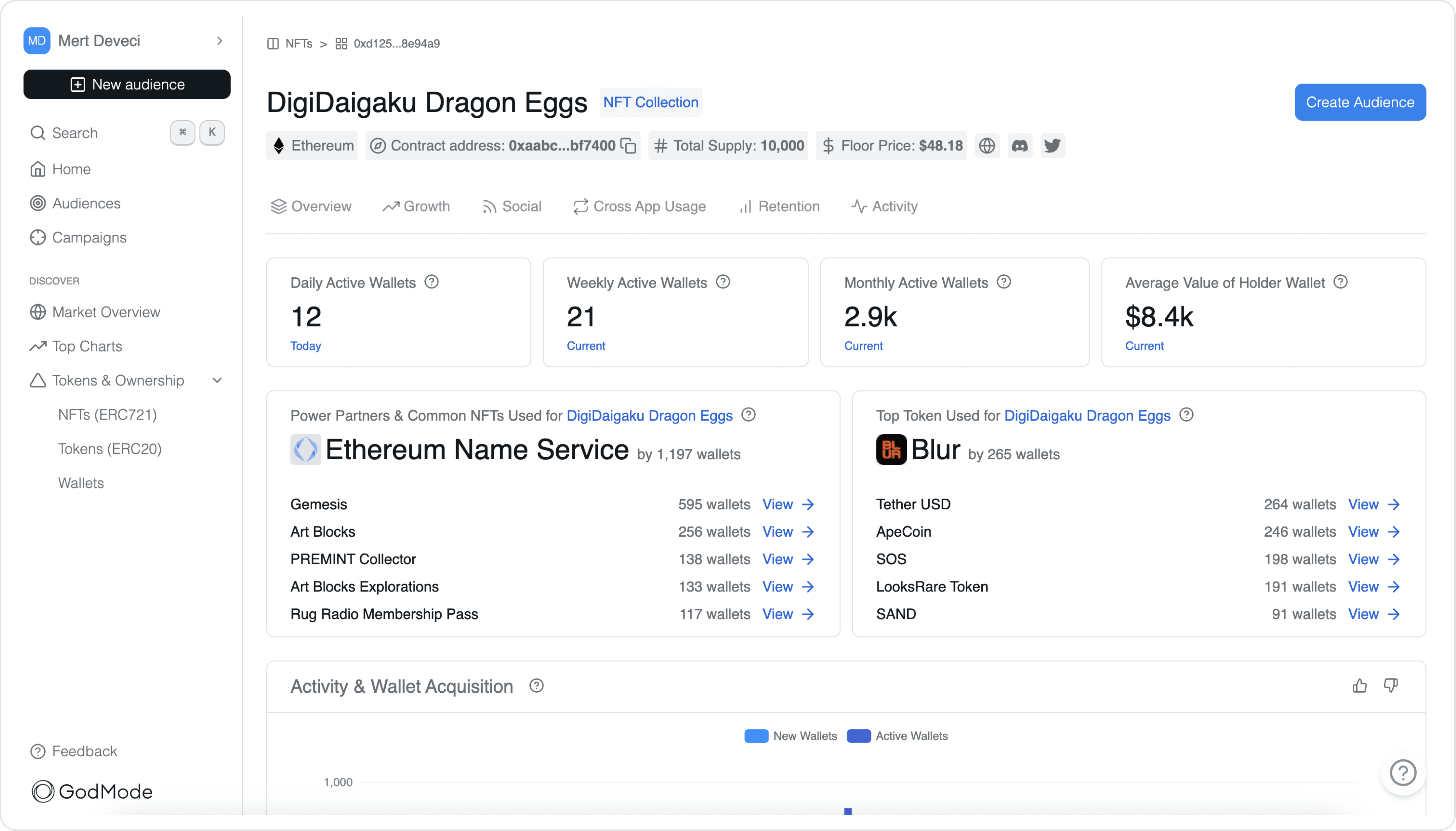Open the Discord link icon

tap(1019, 146)
